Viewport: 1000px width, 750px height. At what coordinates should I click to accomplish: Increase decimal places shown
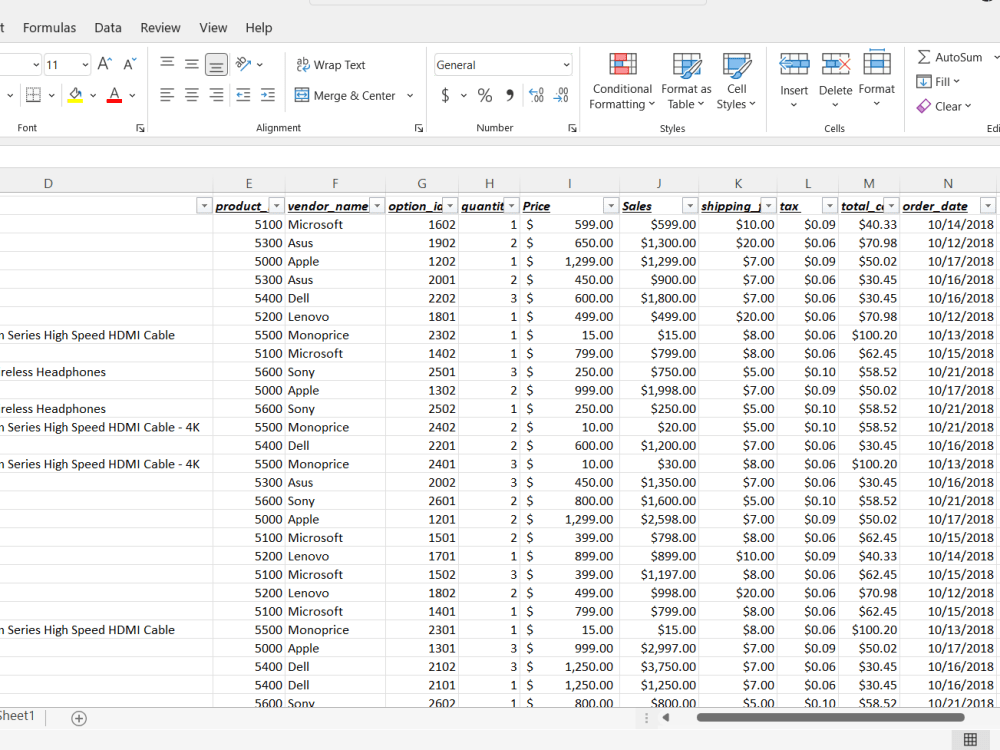click(536, 96)
